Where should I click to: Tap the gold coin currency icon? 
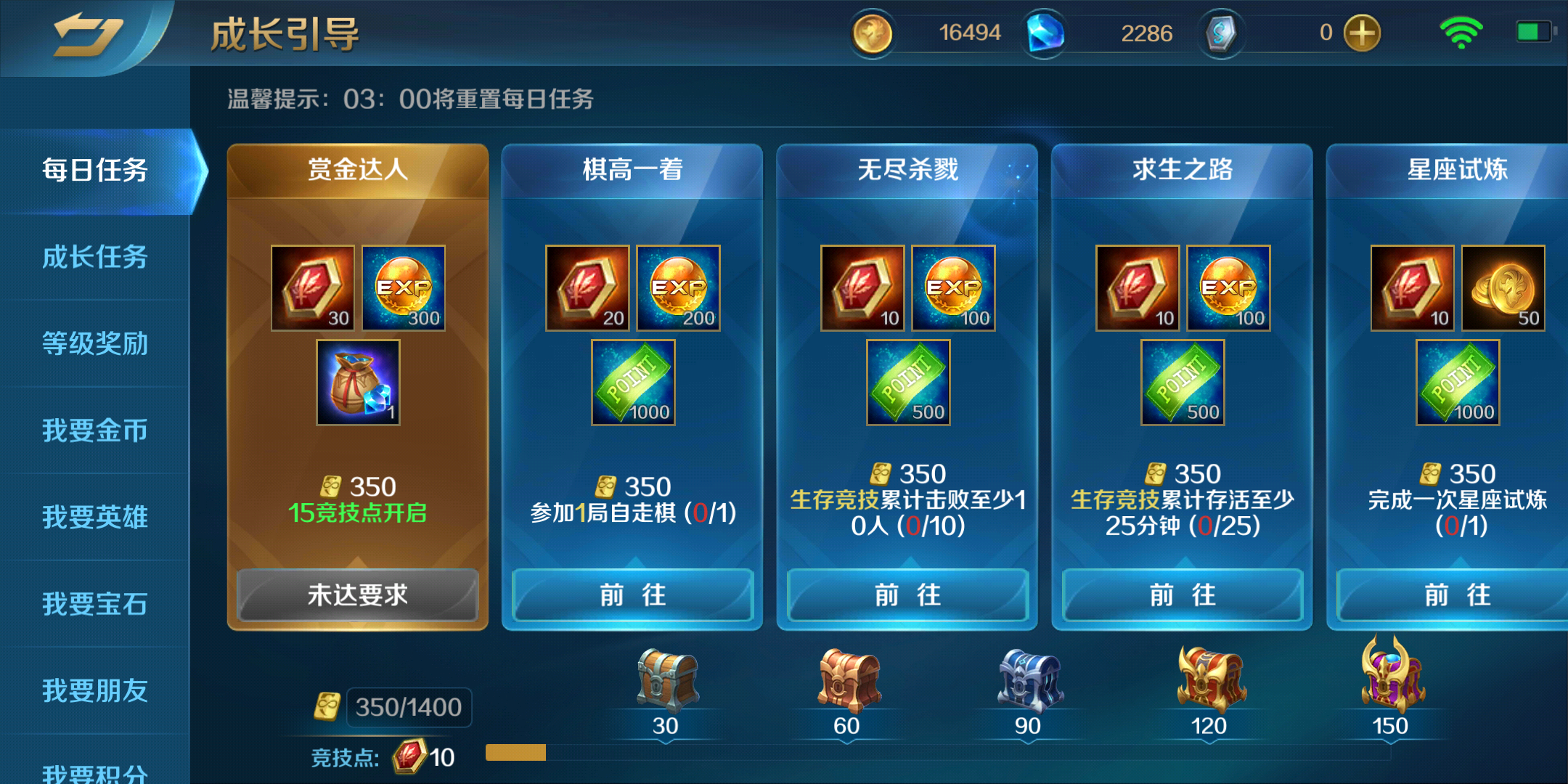(872, 33)
